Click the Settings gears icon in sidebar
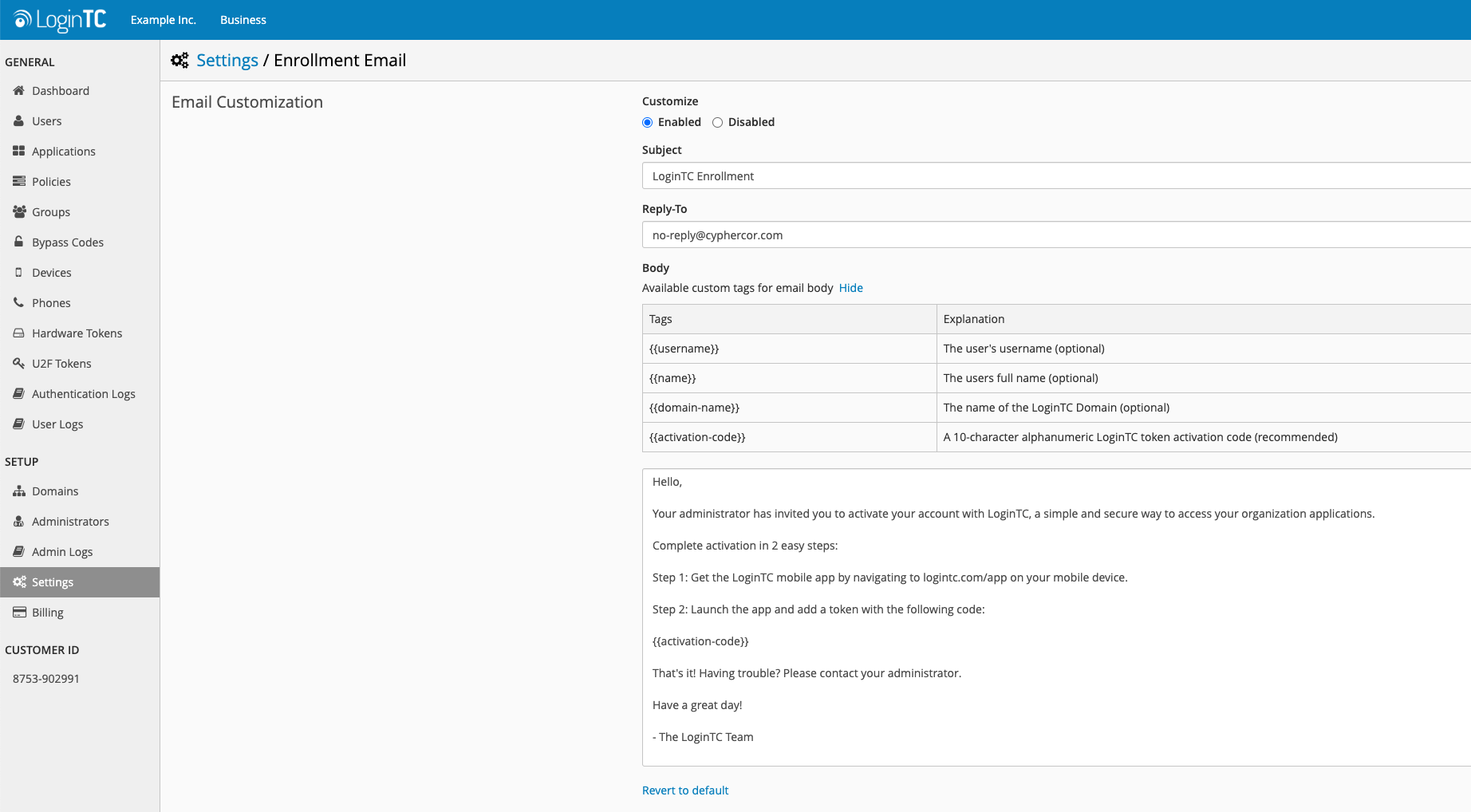 tap(19, 581)
